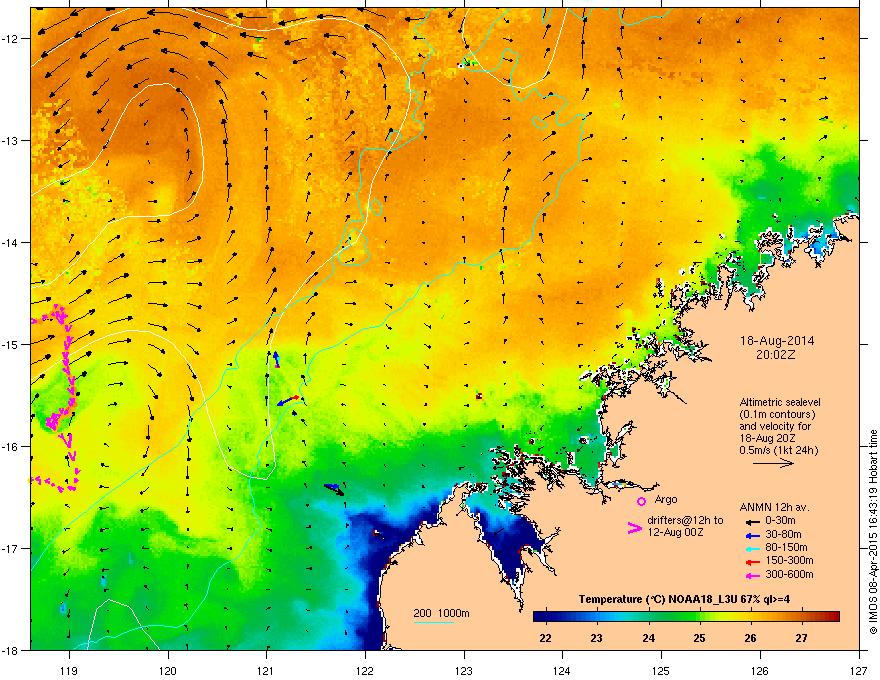
Task: Click the '200 1000m' depth contour label
Action: (441, 613)
